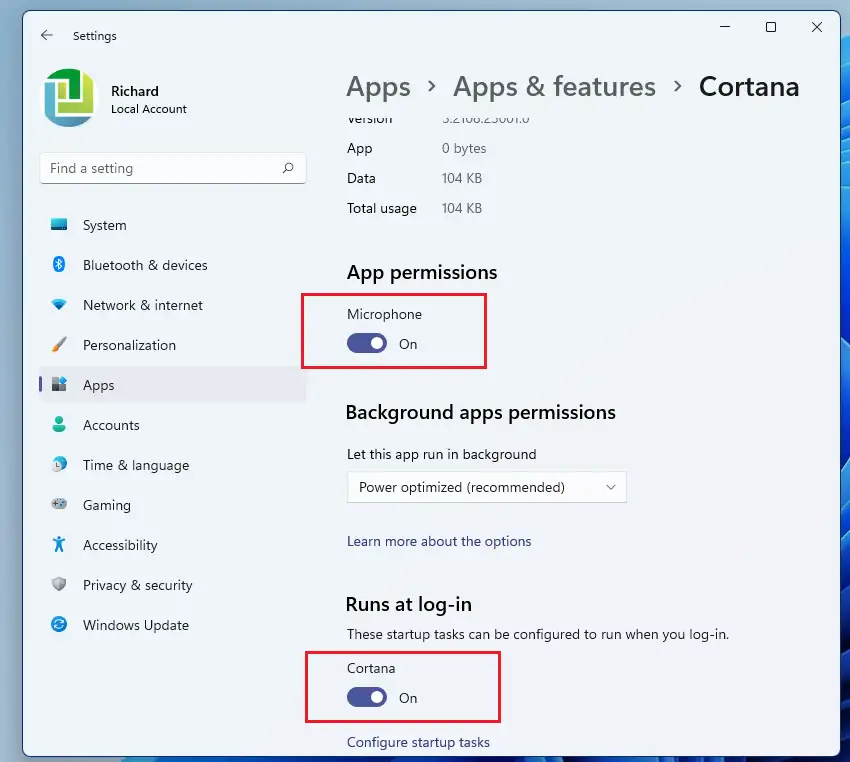The image size is (850, 762).
Task: Disable Cortana run at log-in toggle
Action: pyautogui.click(x=367, y=698)
